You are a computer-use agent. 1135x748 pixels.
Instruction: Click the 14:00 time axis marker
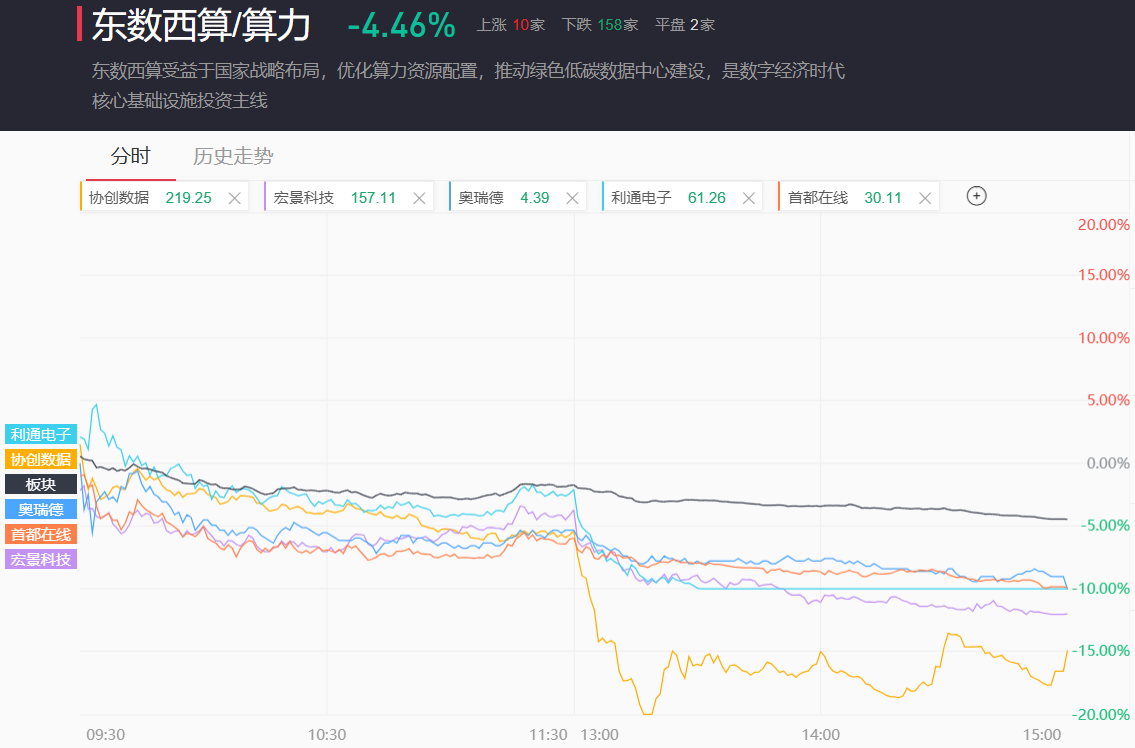click(x=820, y=734)
